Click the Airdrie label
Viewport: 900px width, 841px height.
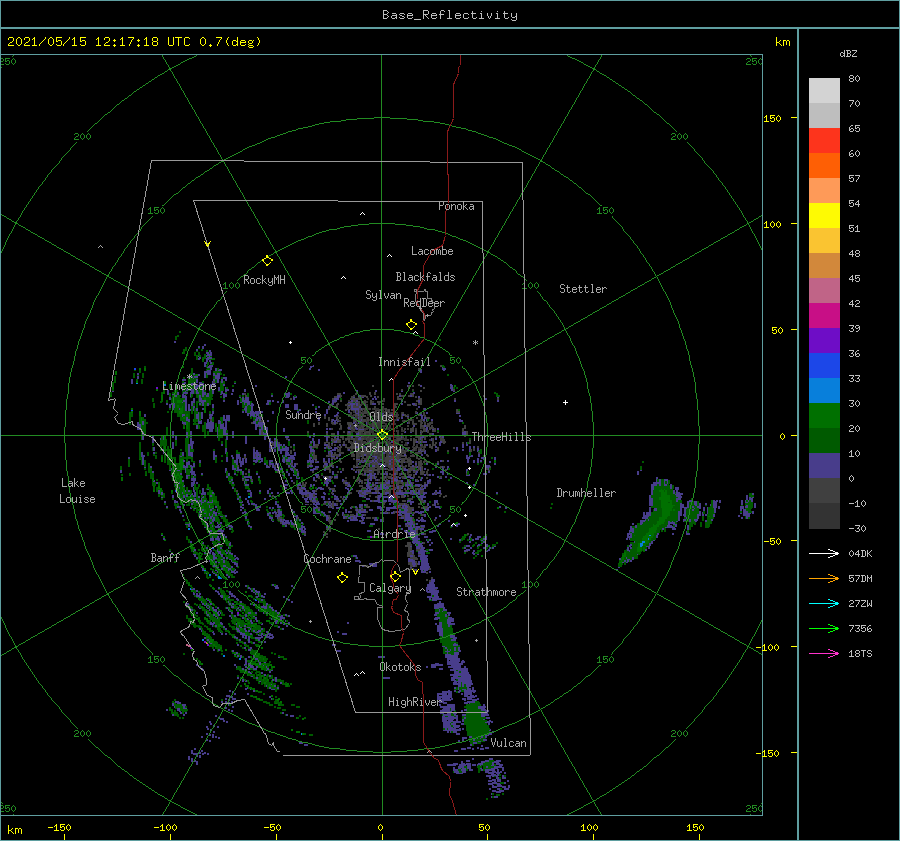tap(394, 534)
